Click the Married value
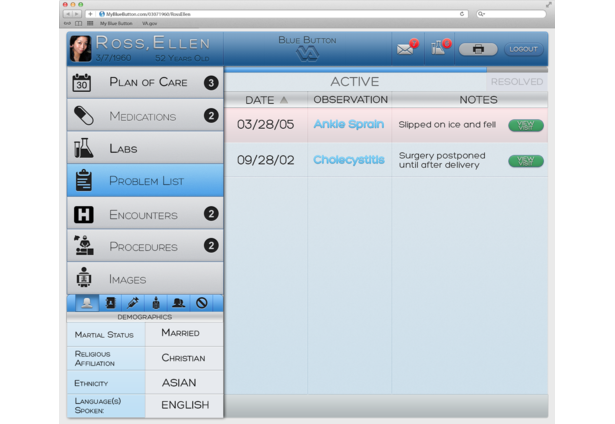Screen dimensions: 615x424 click(180, 333)
